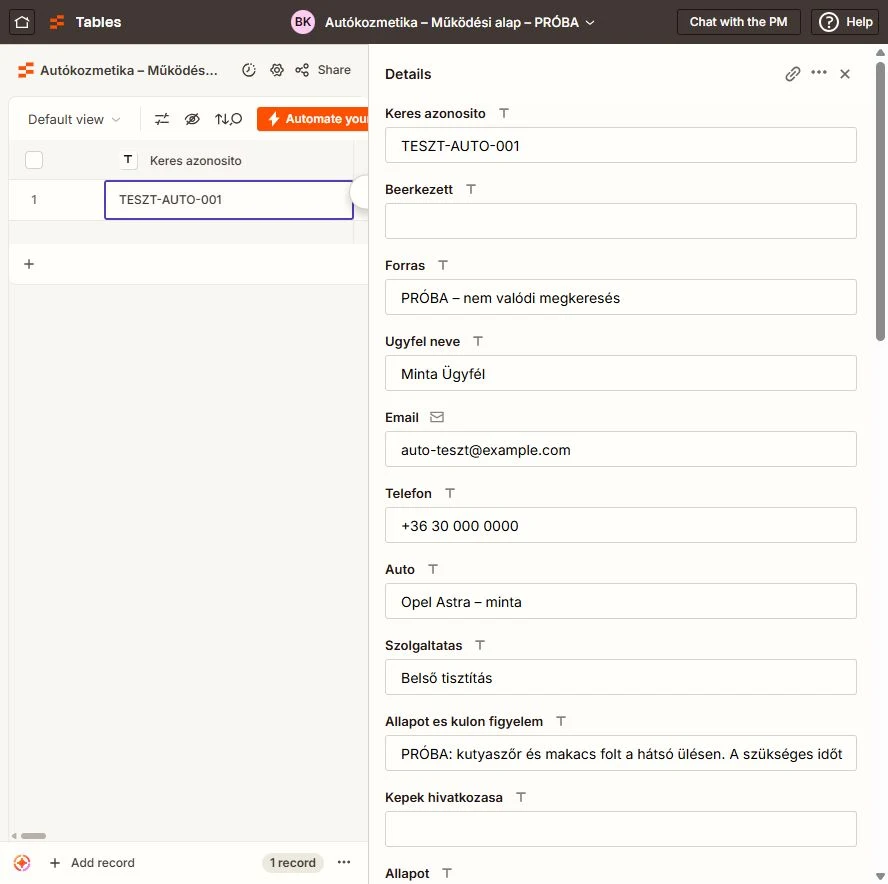888x884 pixels.
Task: Click the table logo beside Autókozmetika title
Action: 25,70
